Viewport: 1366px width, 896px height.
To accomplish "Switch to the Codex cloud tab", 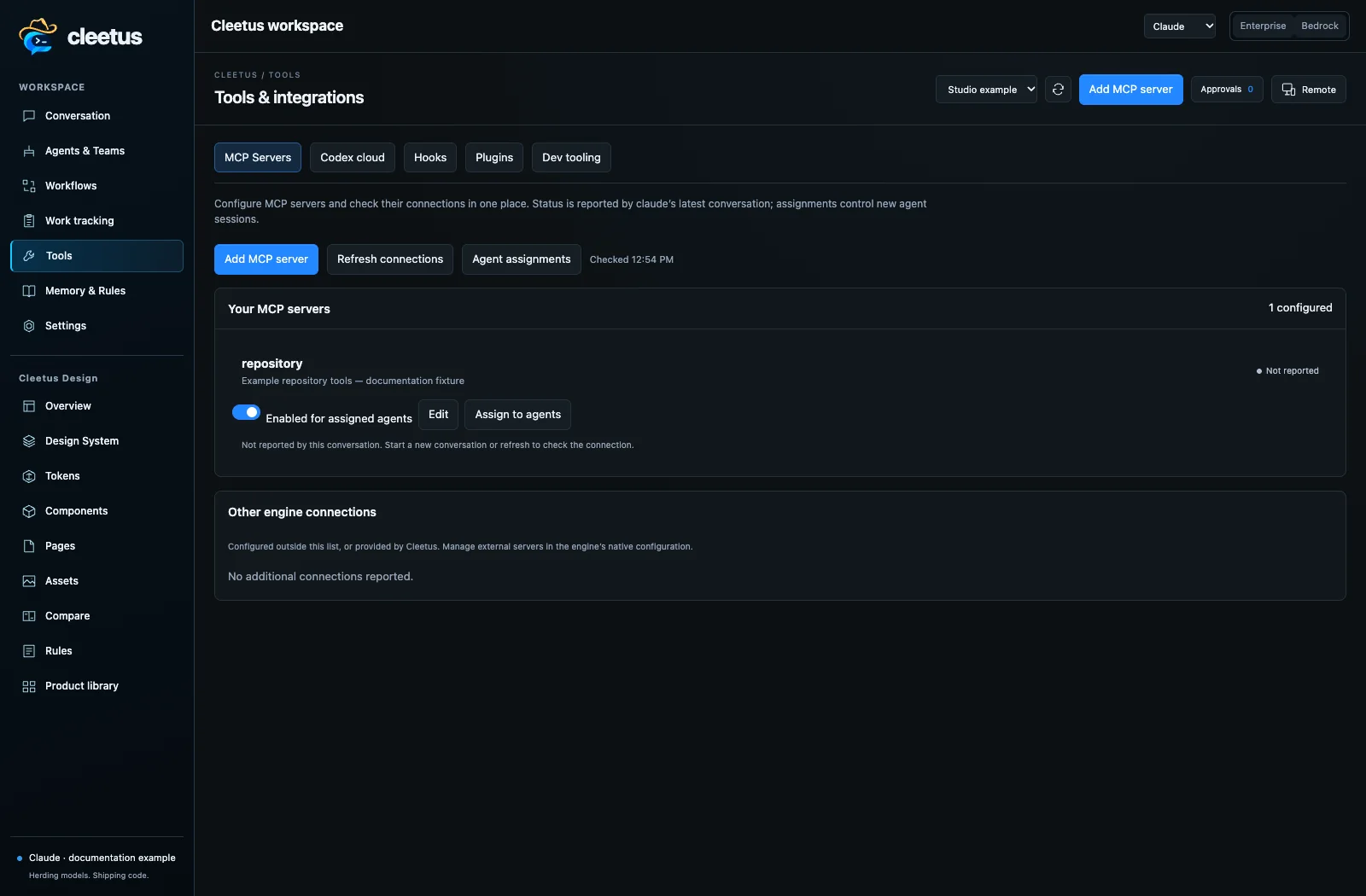I will pos(353,158).
